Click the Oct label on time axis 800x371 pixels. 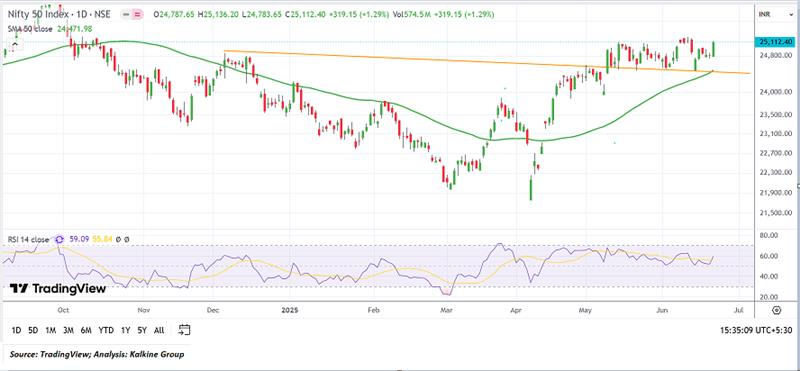pyautogui.click(x=63, y=310)
